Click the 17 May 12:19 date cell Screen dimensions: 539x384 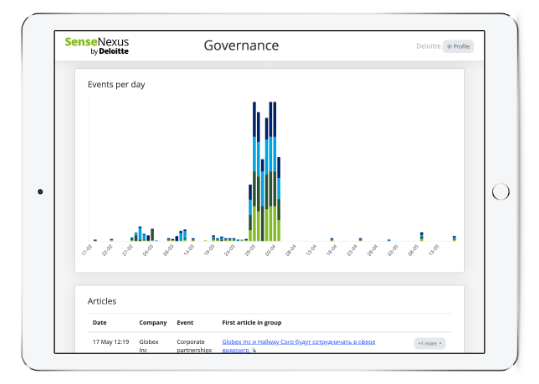111,342
